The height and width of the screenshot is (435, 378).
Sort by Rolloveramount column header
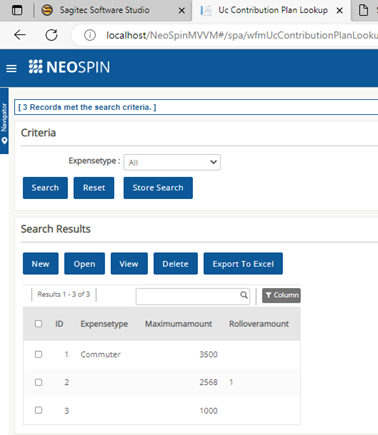(x=259, y=324)
